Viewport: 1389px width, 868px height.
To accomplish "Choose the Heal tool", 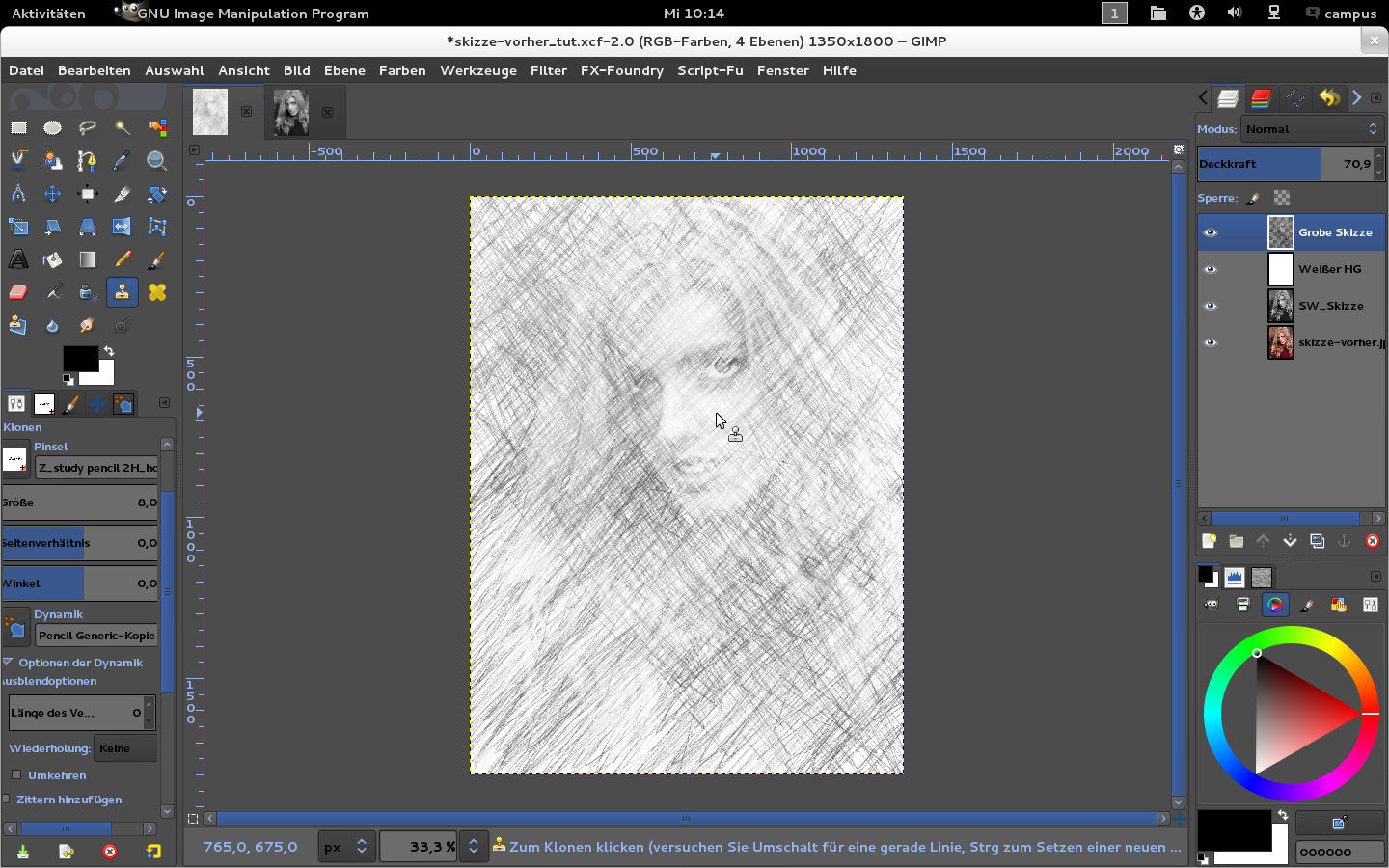I will [157, 292].
